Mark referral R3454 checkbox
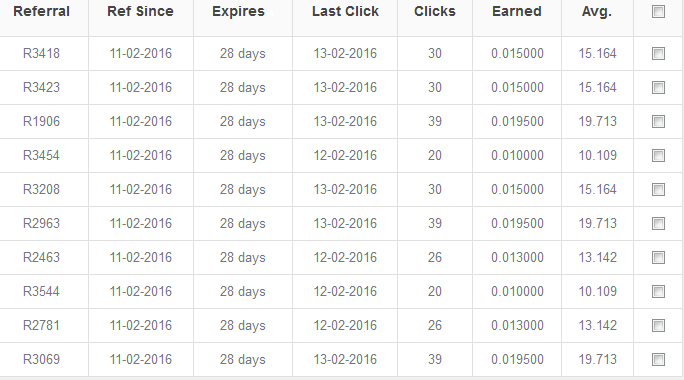Image resolution: width=684 pixels, height=380 pixels. point(658,156)
